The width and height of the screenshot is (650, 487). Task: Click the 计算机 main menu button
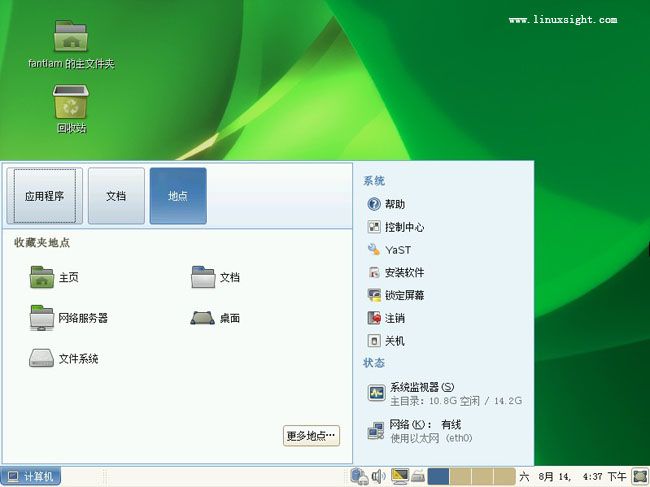(x=31, y=477)
